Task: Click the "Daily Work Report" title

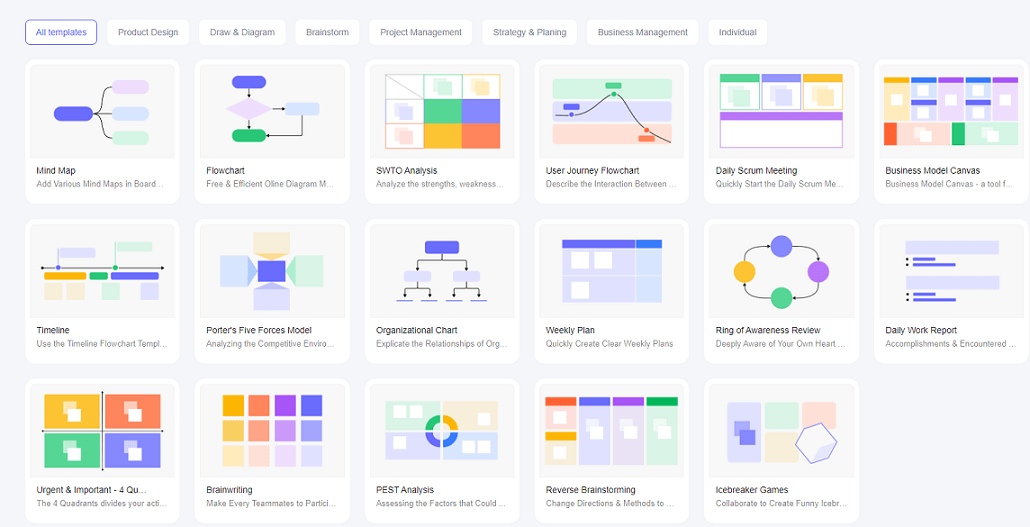Action: coord(921,331)
